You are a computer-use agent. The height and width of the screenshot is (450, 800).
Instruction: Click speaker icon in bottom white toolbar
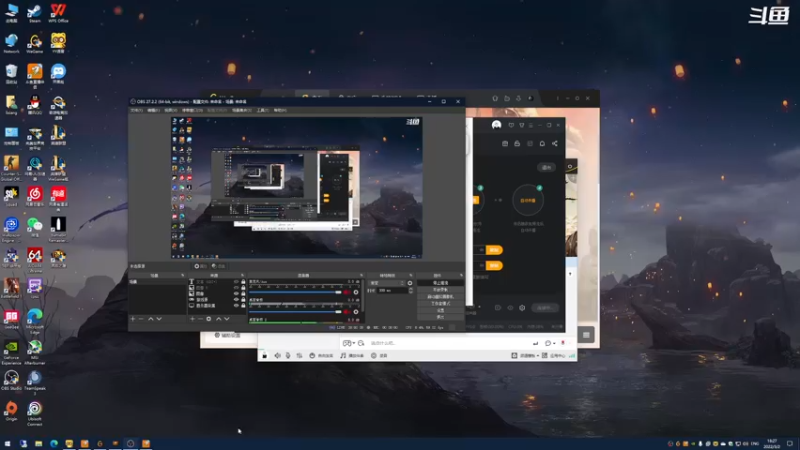pyautogui.click(x=277, y=355)
